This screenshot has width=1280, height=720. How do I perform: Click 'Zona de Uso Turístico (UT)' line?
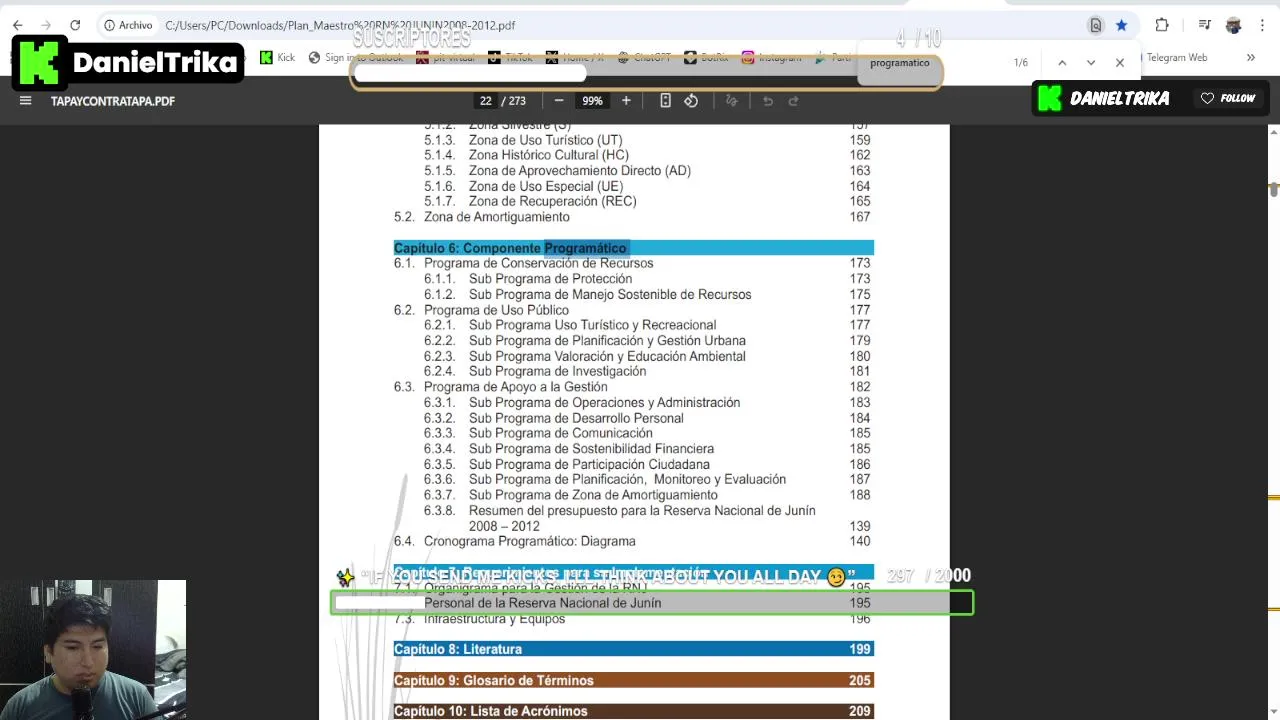545,140
